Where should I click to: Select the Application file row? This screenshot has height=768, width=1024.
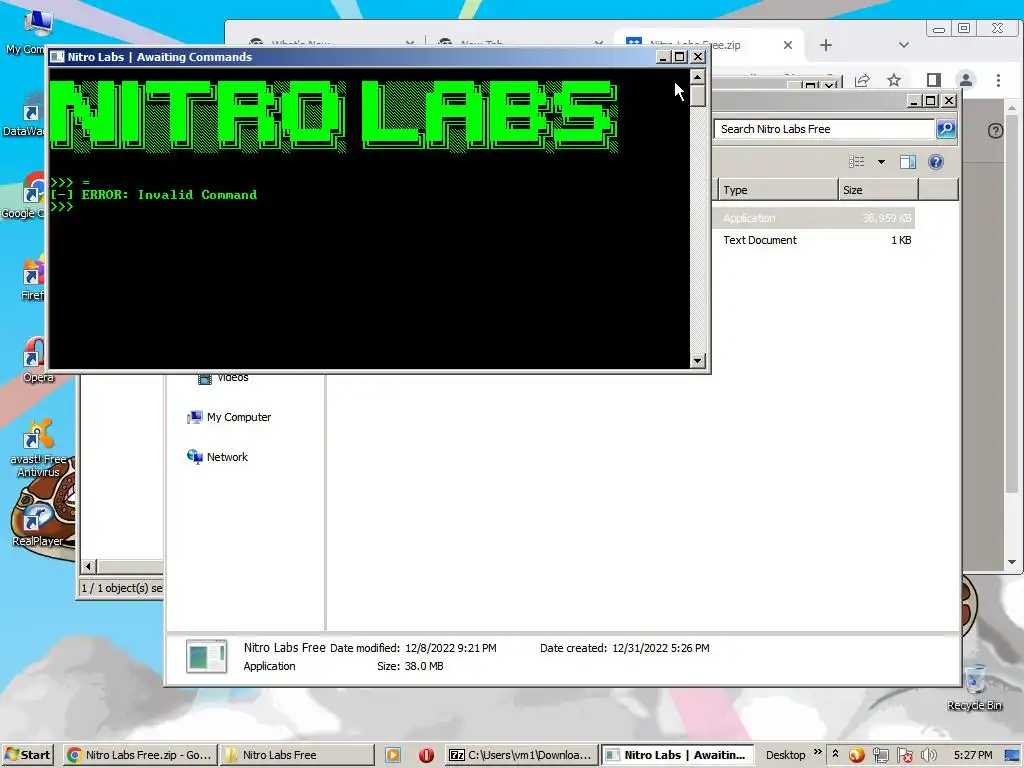click(x=816, y=218)
